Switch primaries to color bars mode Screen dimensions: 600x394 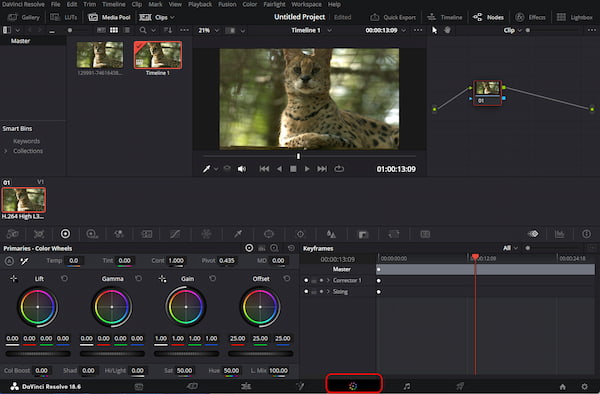coord(262,248)
